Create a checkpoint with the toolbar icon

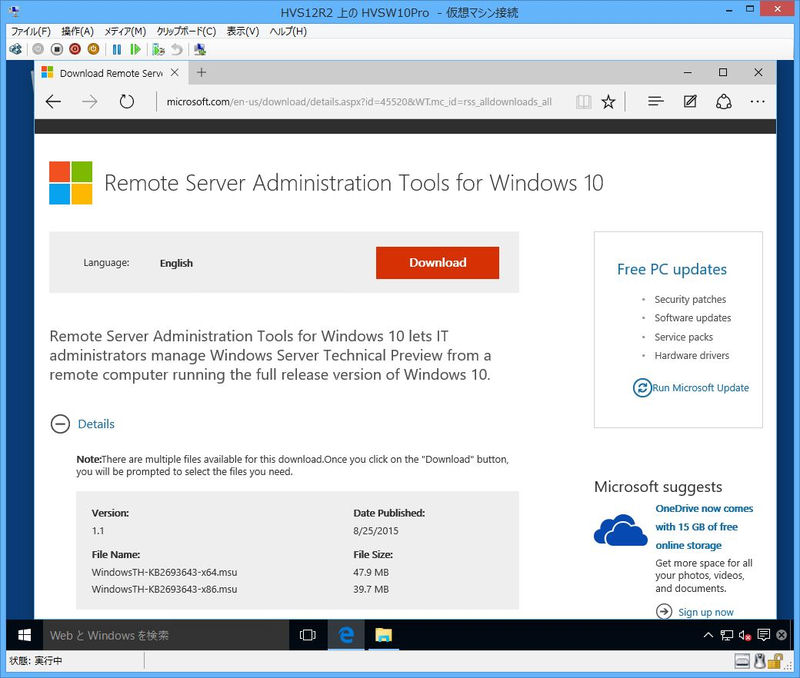point(159,49)
